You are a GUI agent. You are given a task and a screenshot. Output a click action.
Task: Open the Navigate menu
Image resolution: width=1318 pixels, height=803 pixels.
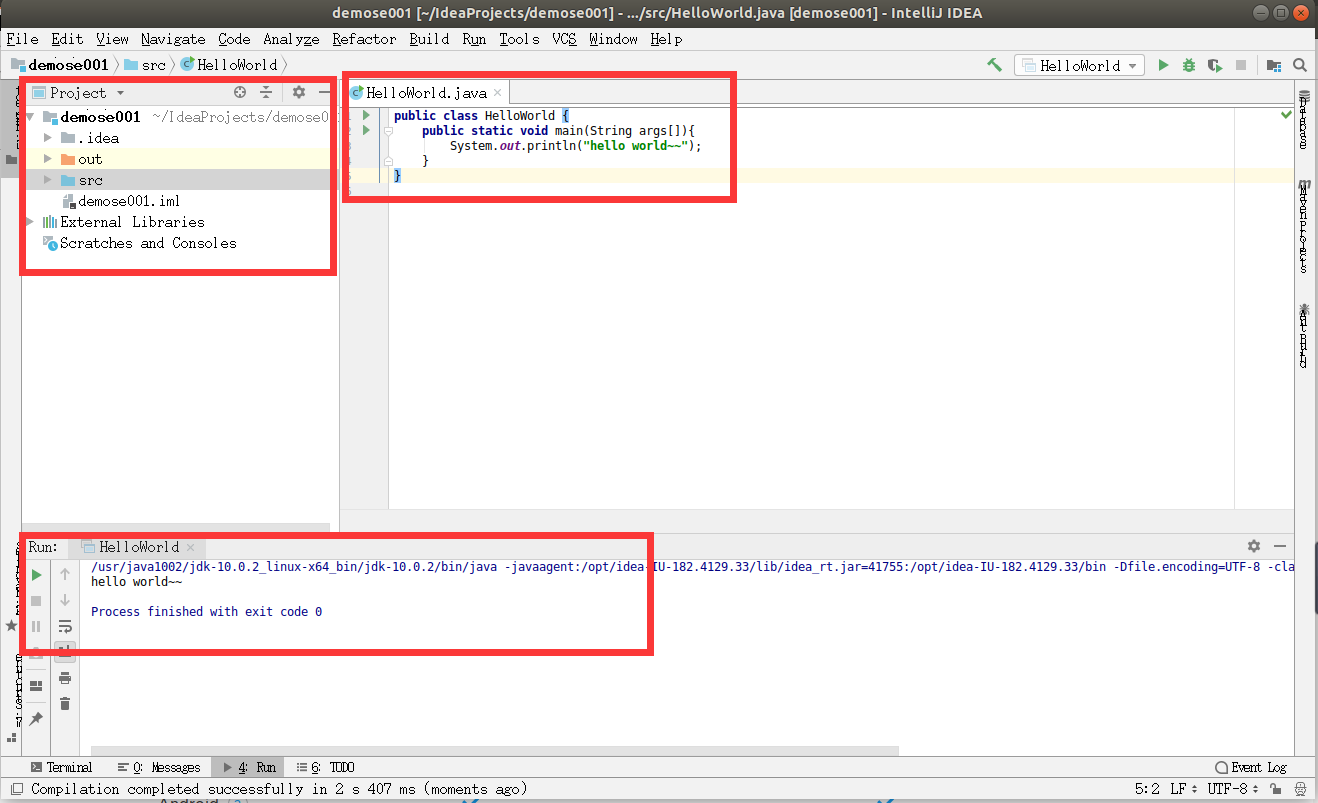coord(173,39)
